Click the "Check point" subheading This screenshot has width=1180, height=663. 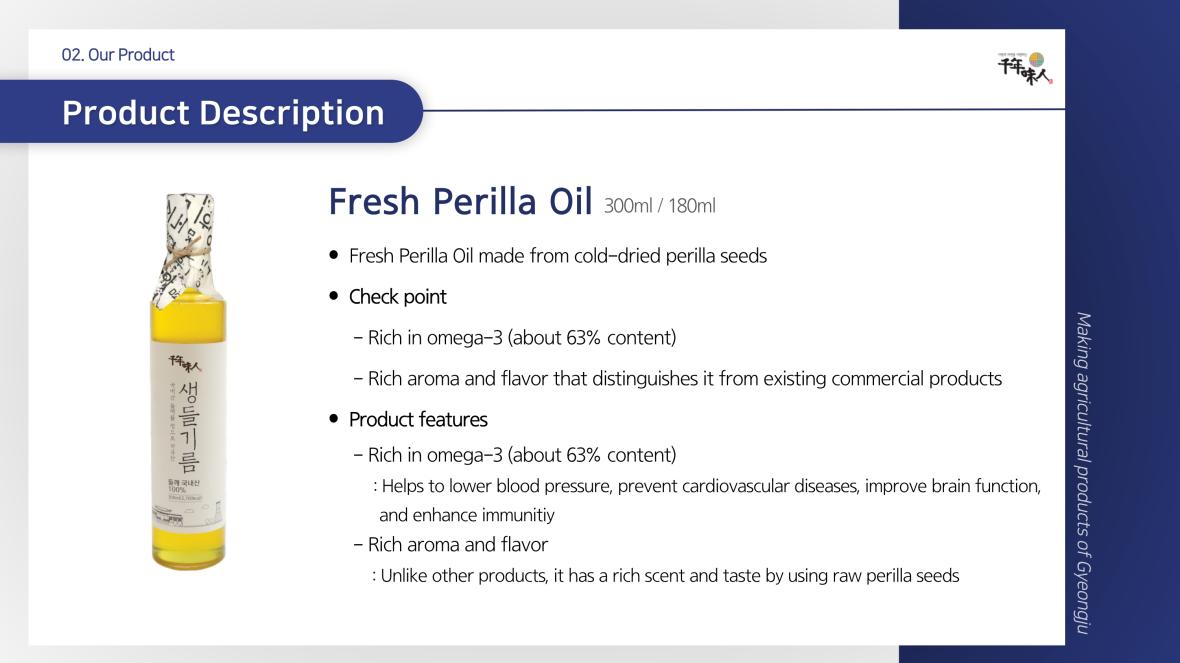(397, 297)
